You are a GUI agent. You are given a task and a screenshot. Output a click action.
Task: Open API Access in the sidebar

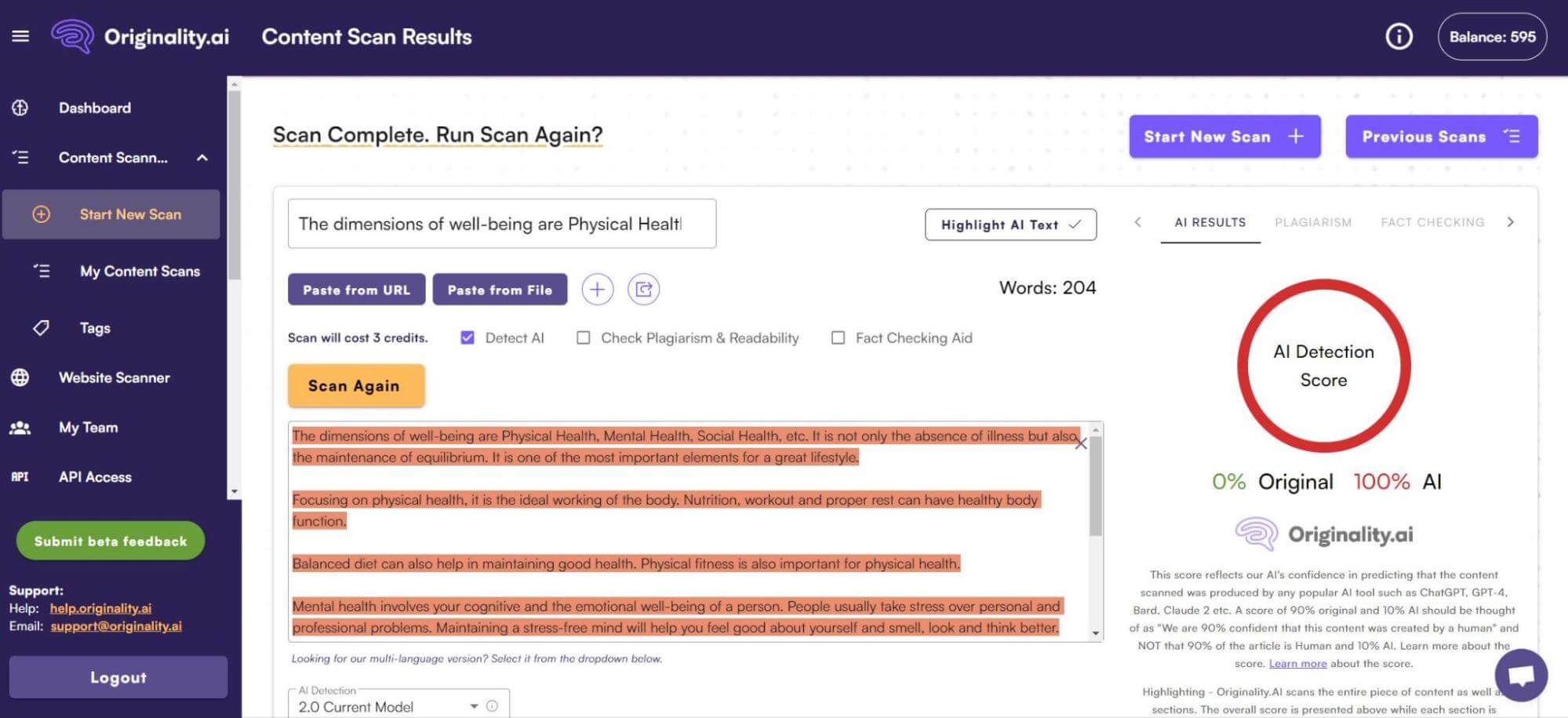coord(95,477)
